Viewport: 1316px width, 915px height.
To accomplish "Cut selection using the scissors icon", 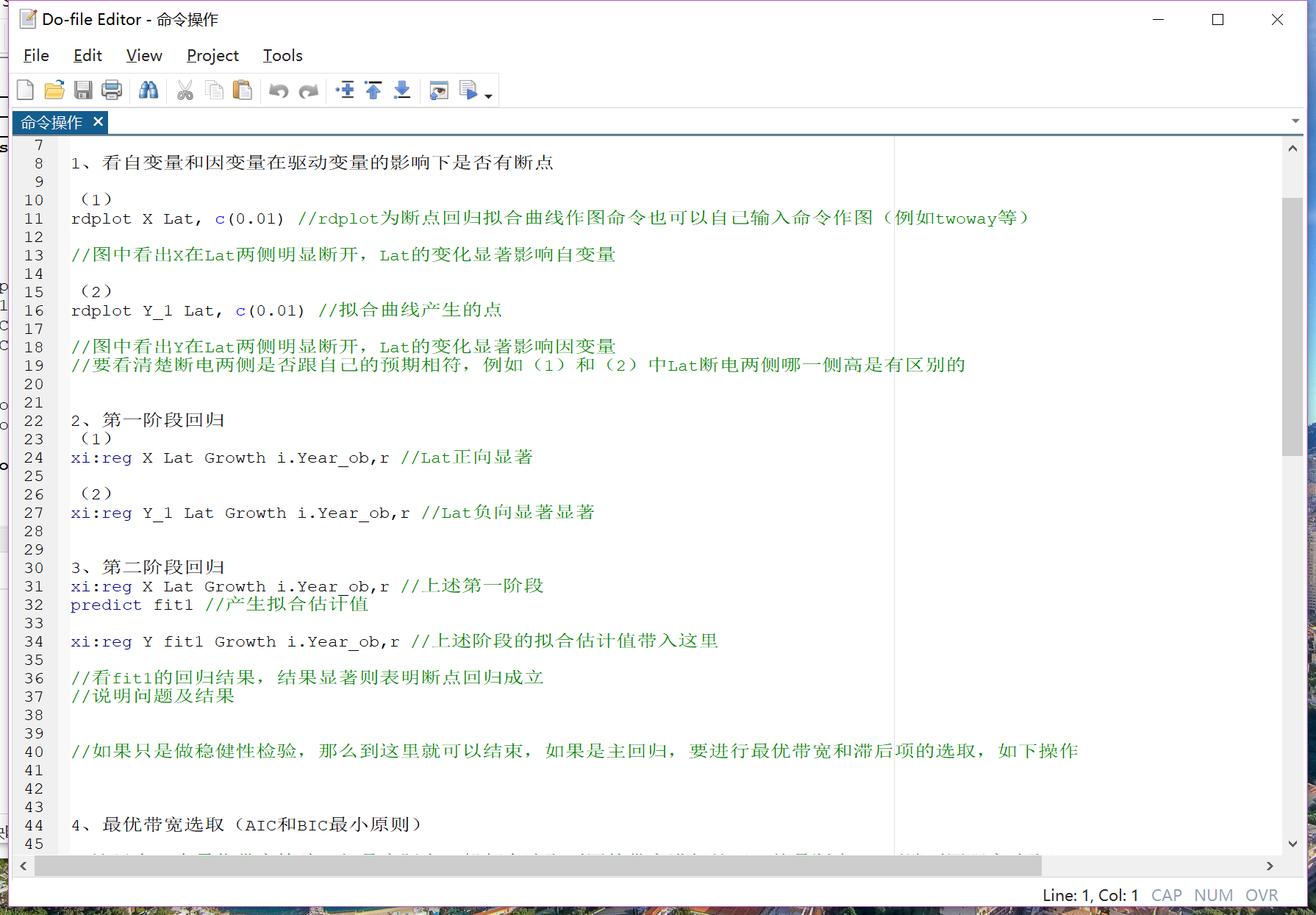I will click(185, 90).
